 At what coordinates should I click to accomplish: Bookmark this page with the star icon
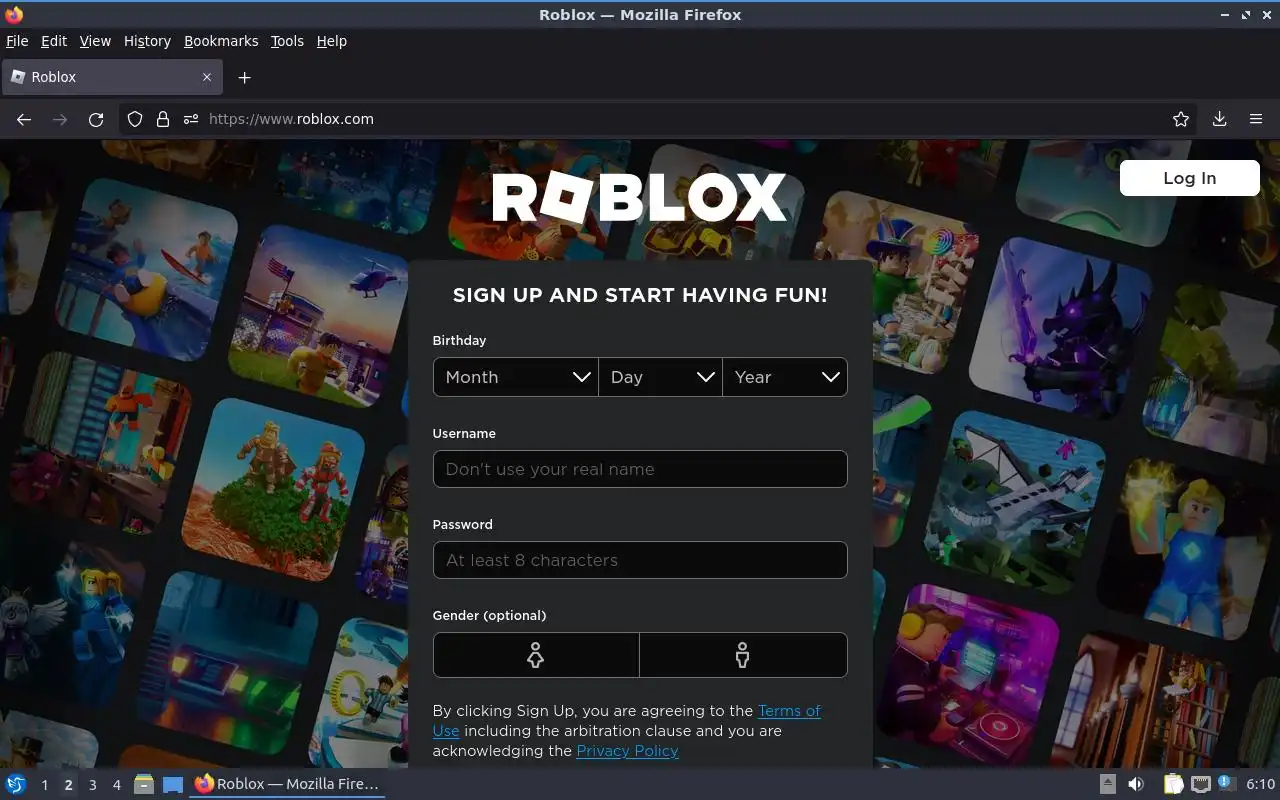point(1181,119)
